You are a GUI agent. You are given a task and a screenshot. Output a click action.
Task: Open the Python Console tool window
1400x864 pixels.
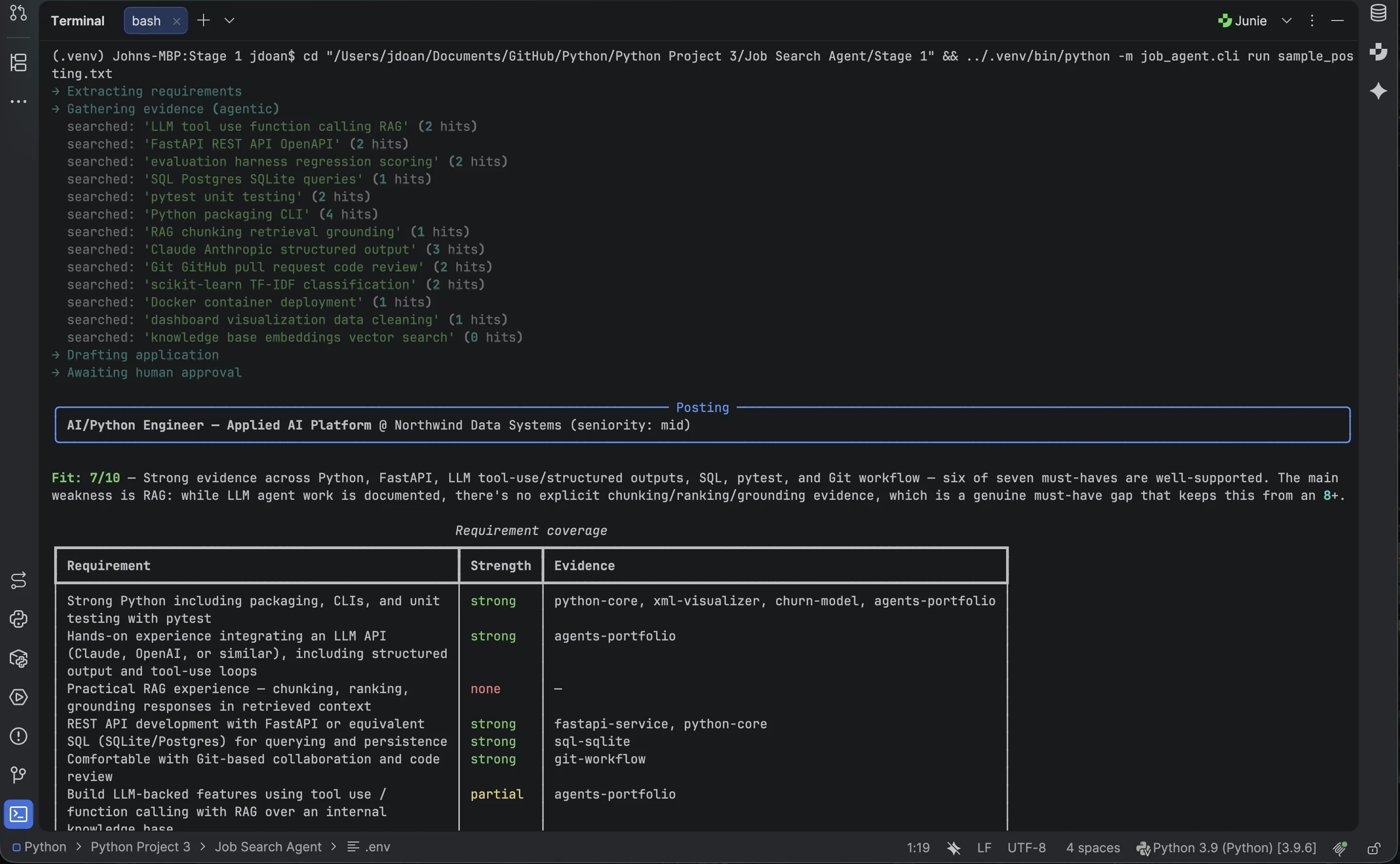click(x=18, y=619)
